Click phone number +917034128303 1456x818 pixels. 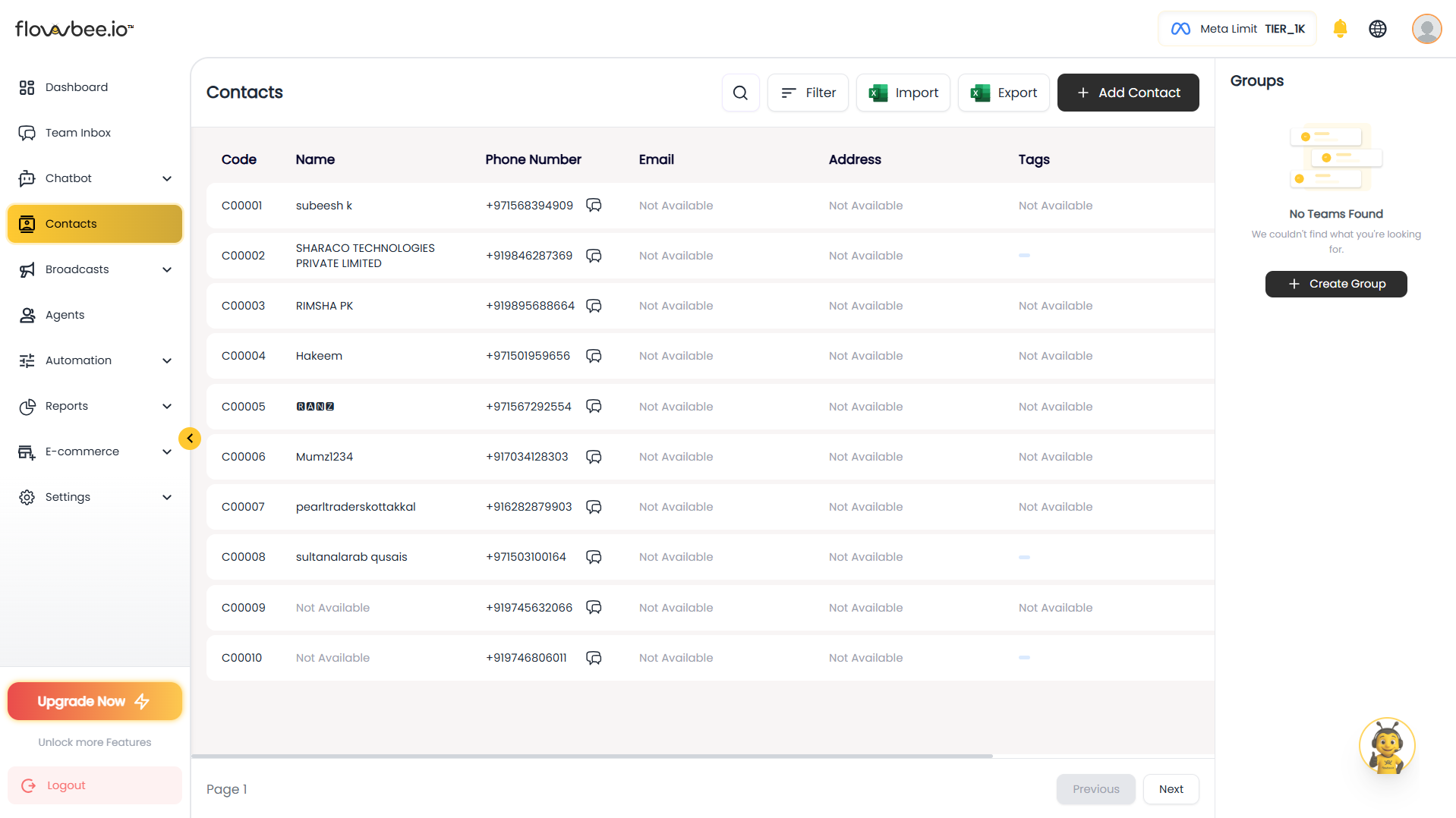(527, 457)
